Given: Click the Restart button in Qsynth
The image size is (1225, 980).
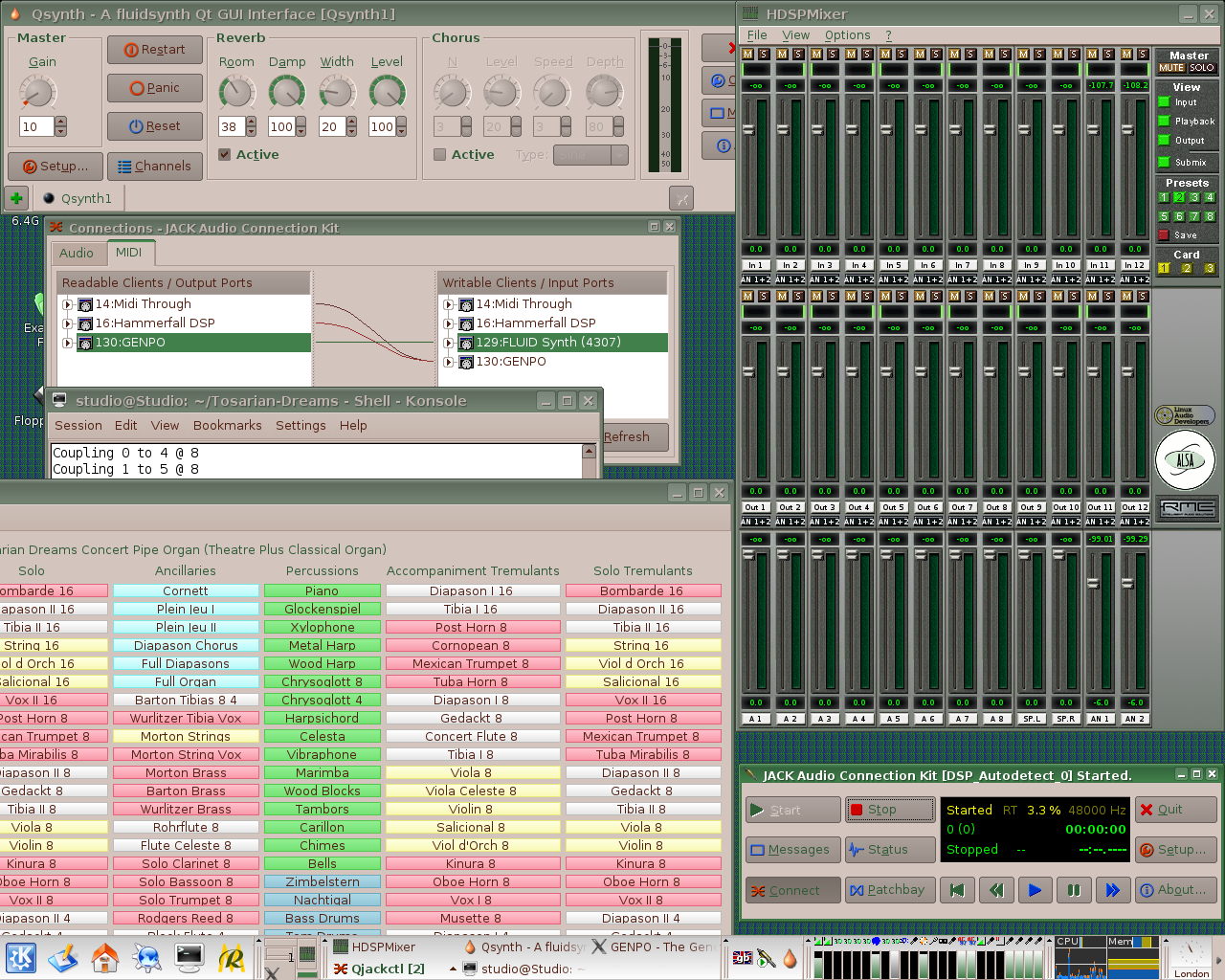Looking at the screenshot, I should click(155, 50).
